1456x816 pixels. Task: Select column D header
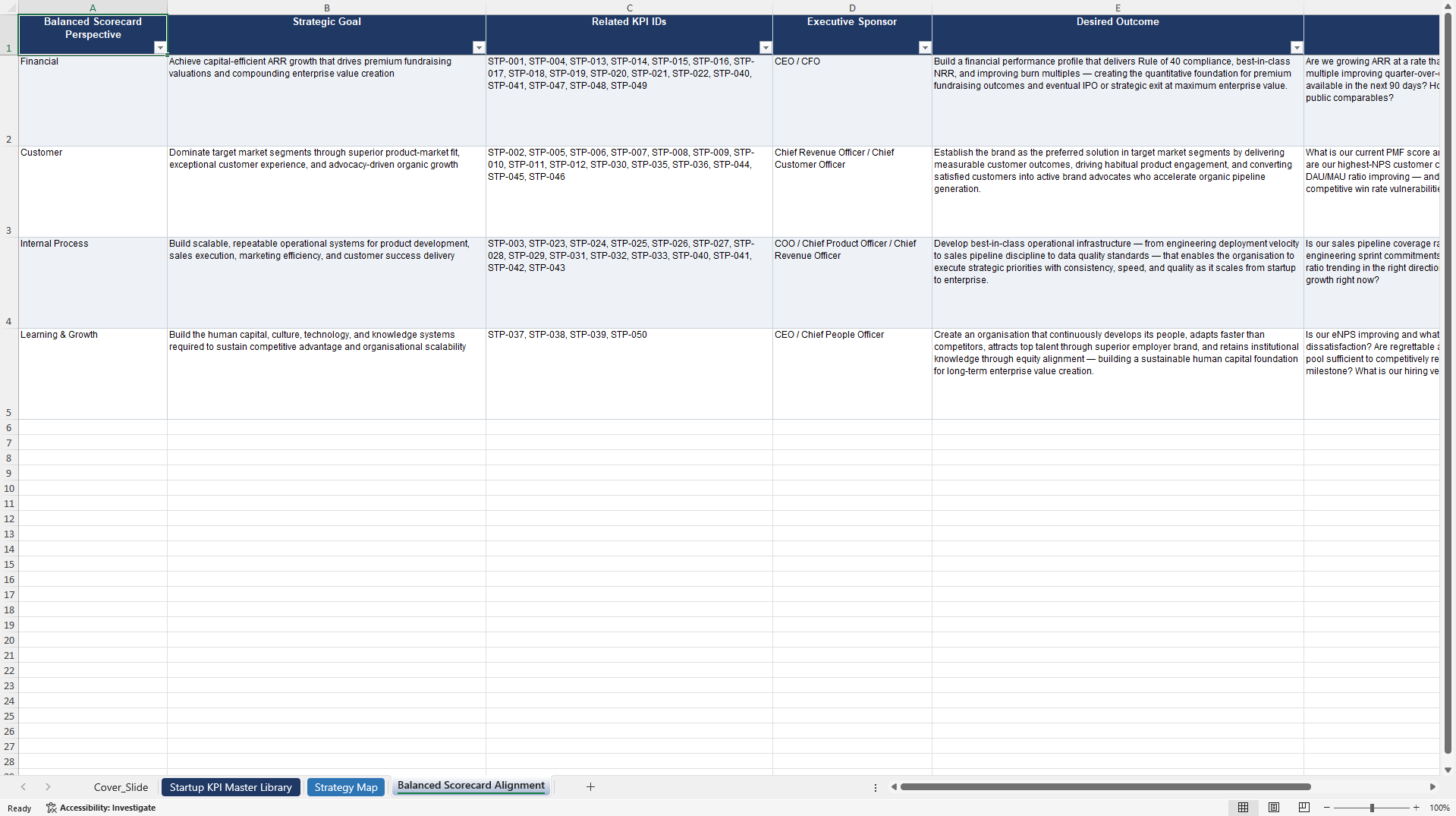852,8
